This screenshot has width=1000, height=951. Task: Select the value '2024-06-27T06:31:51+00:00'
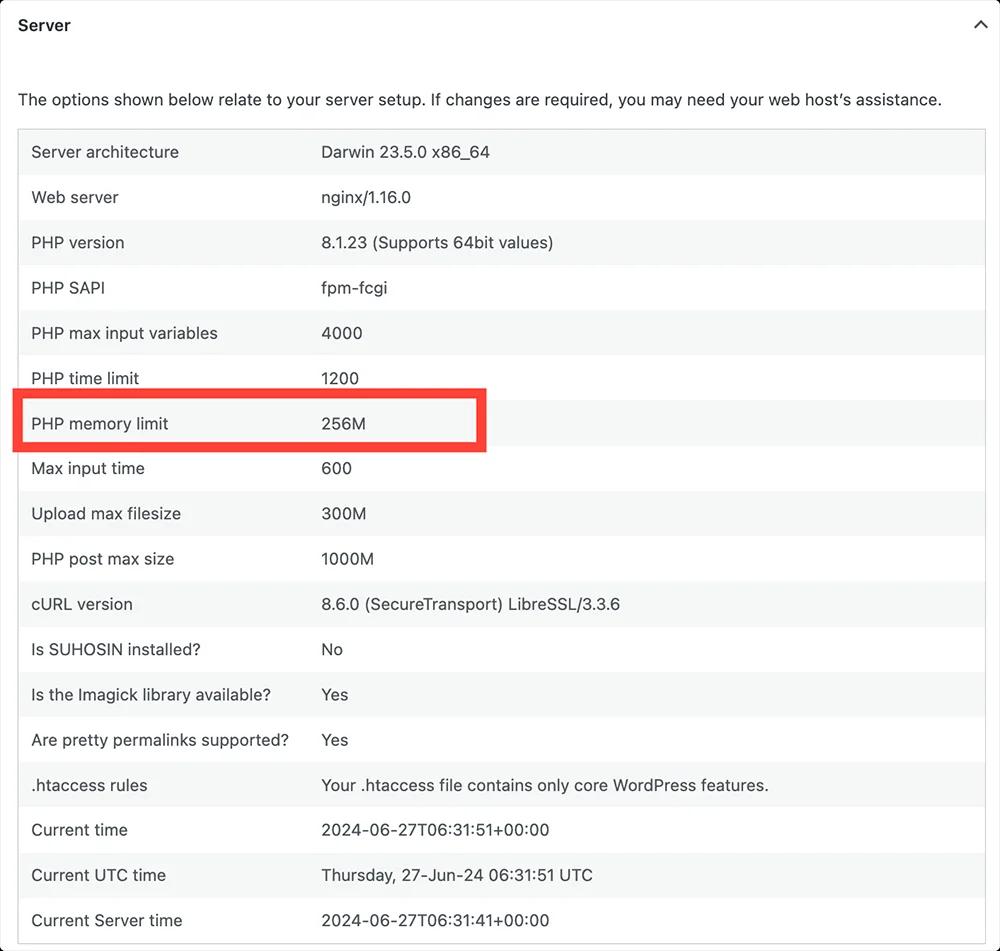tap(435, 830)
